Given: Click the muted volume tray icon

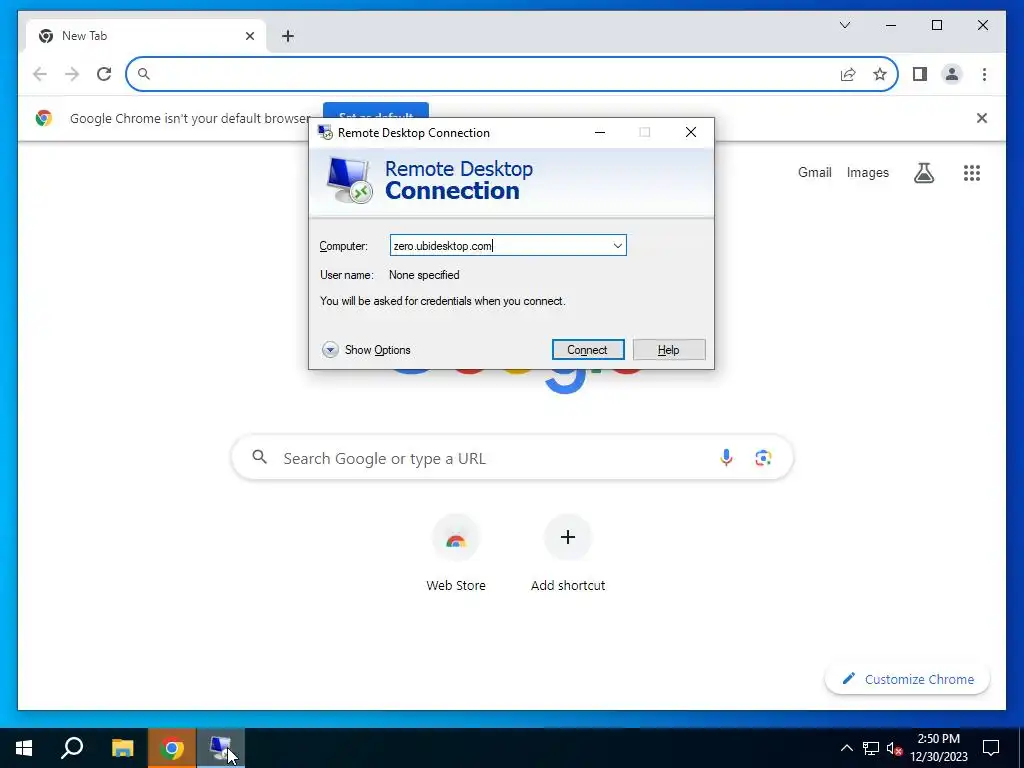Looking at the screenshot, I should (x=894, y=748).
